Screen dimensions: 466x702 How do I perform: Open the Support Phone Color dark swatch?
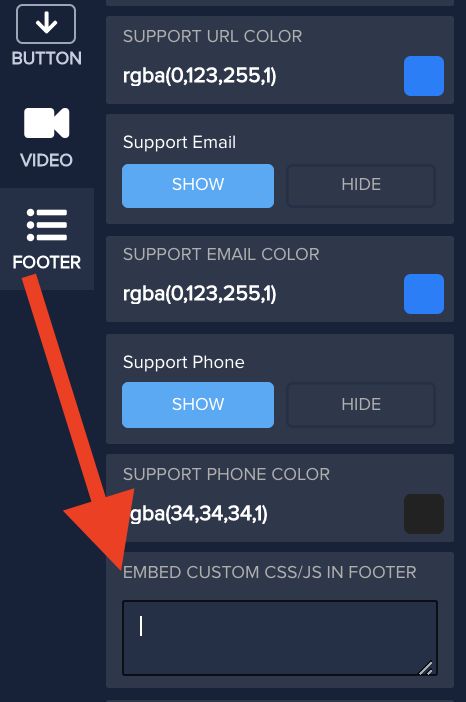(x=424, y=514)
